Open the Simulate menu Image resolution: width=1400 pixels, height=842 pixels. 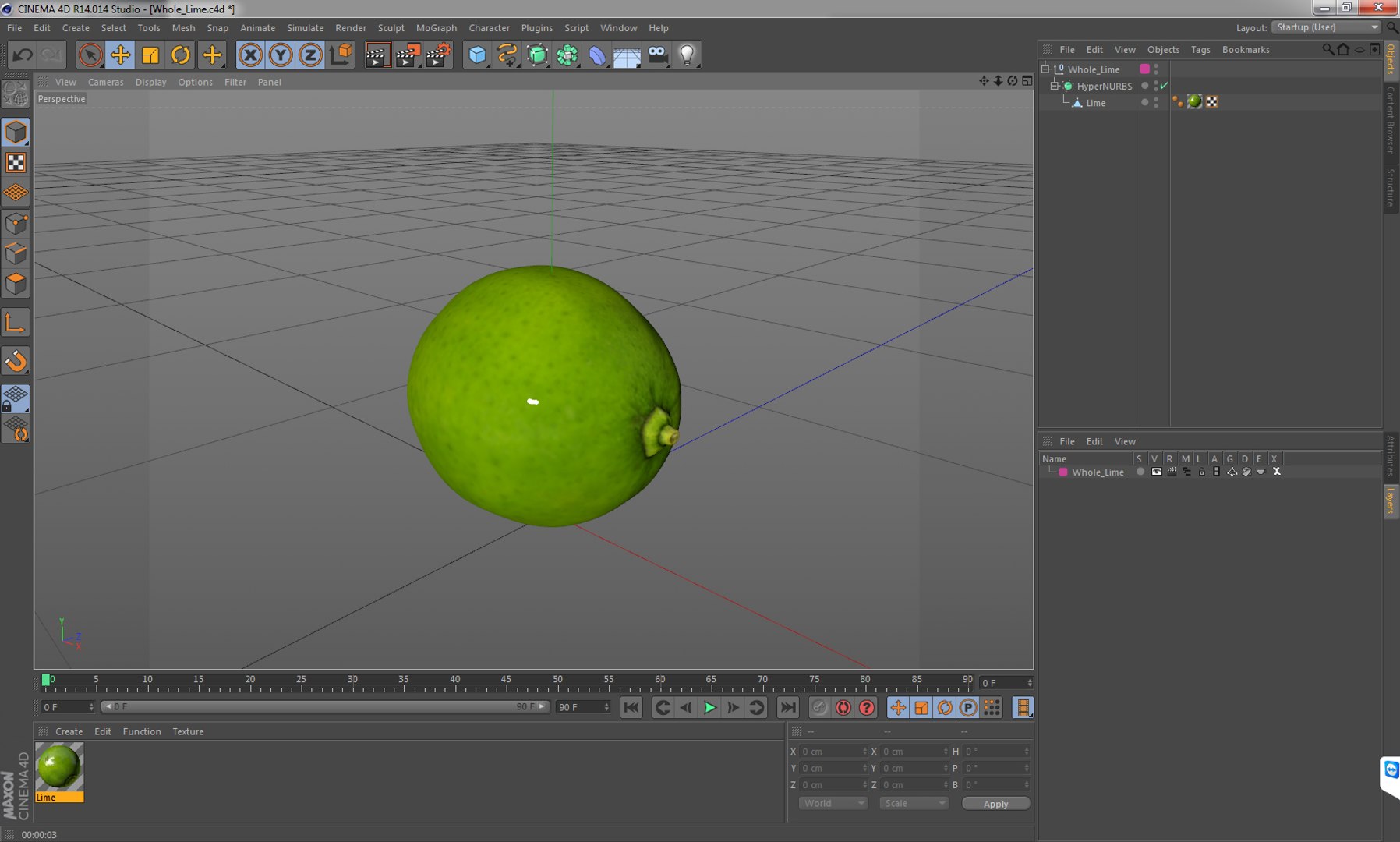point(305,28)
